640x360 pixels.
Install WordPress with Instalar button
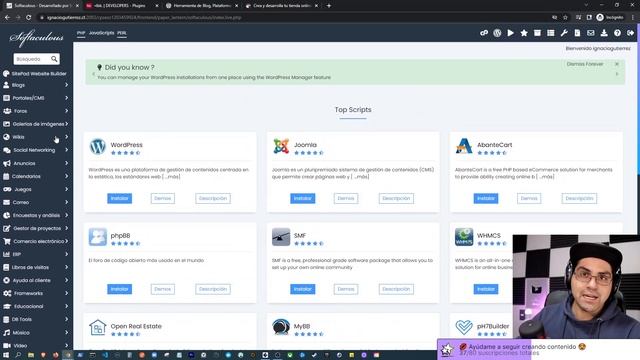coord(120,198)
